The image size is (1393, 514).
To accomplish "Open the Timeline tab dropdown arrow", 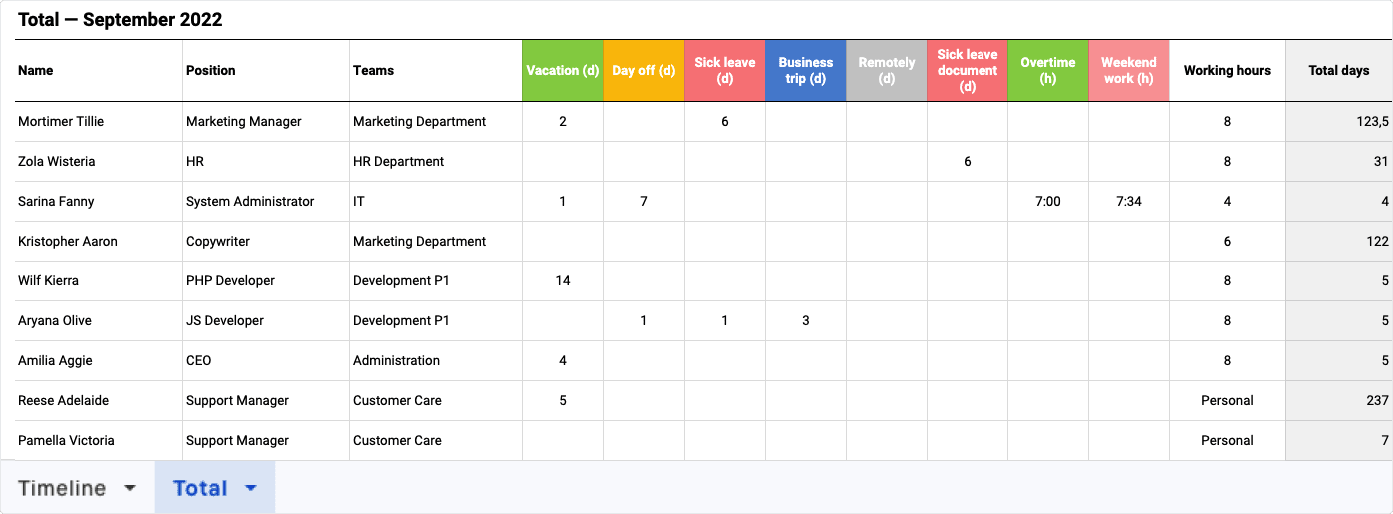I will click(129, 488).
